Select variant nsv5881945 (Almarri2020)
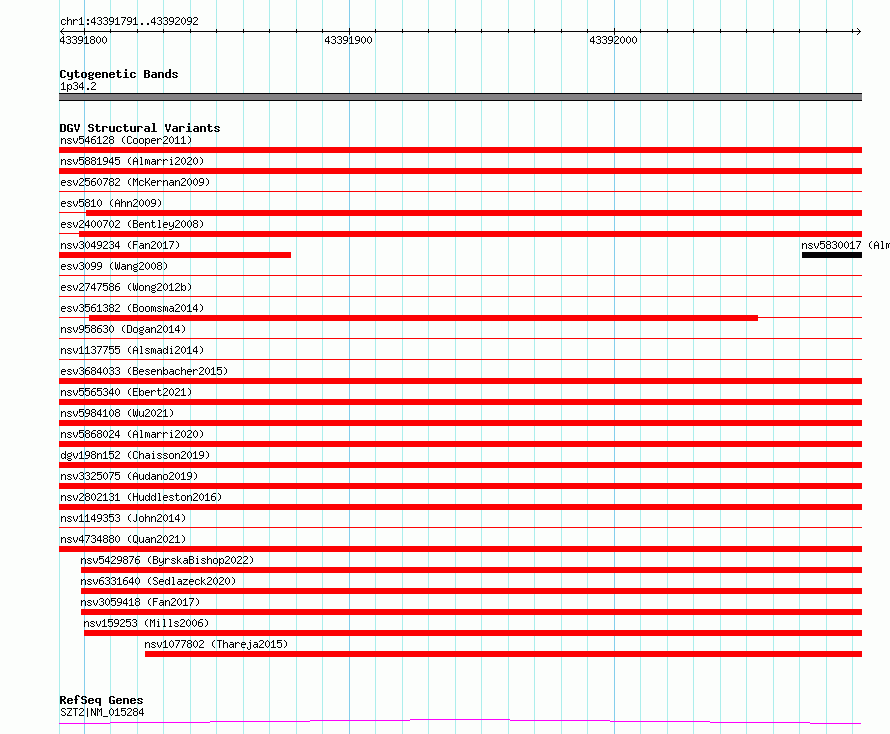 pos(132,161)
